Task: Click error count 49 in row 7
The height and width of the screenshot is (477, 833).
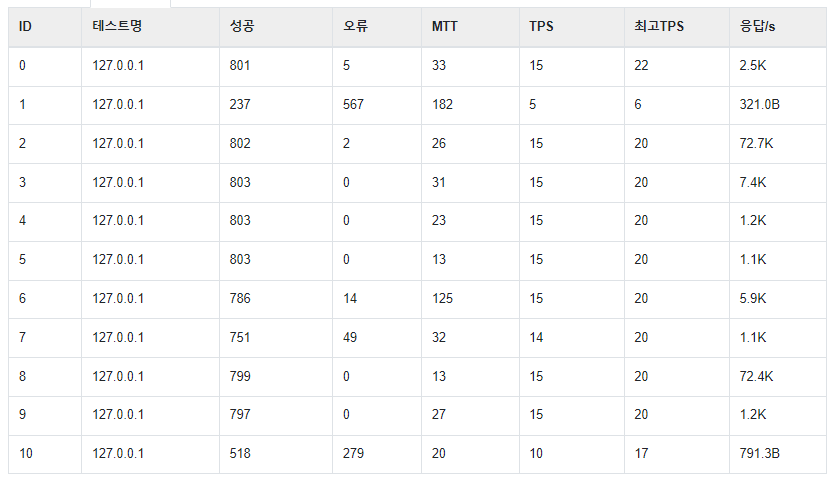Action: 350,337
